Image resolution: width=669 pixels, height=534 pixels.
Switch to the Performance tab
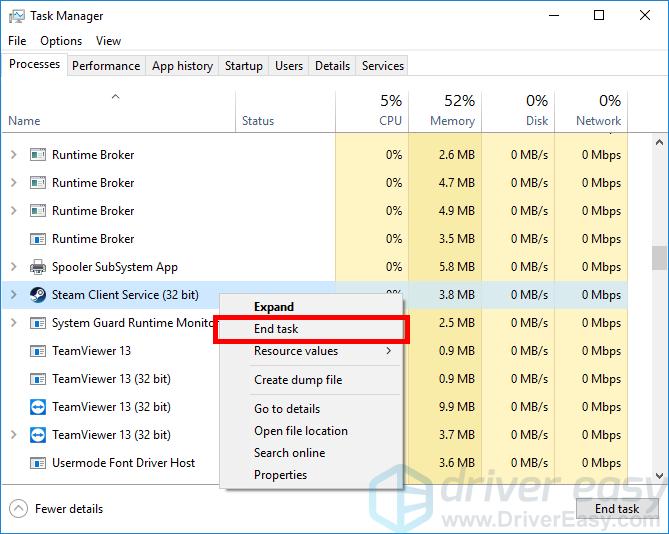point(106,66)
